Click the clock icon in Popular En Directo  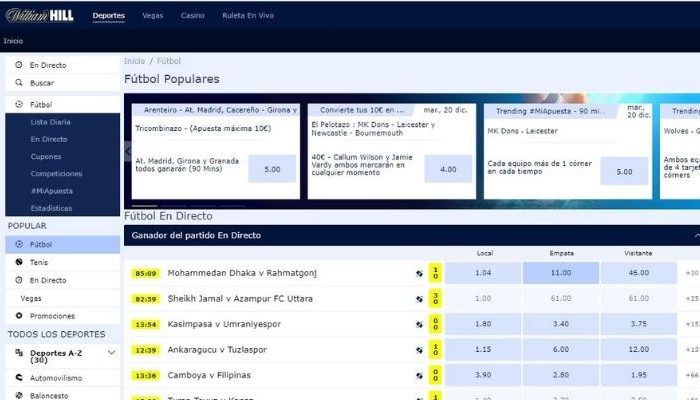[x=19, y=280]
